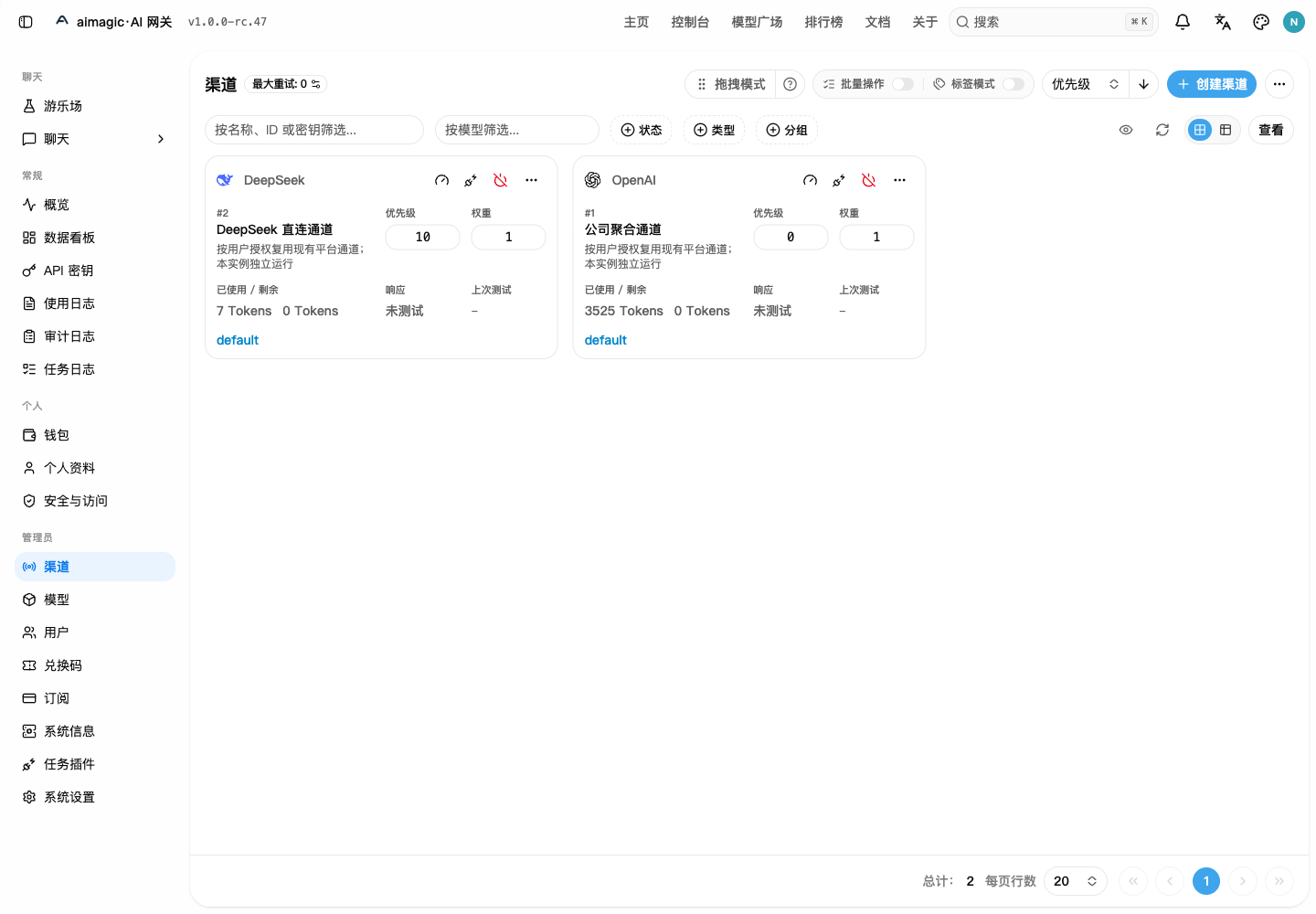Click name, ID or key filter field

(314, 130)
